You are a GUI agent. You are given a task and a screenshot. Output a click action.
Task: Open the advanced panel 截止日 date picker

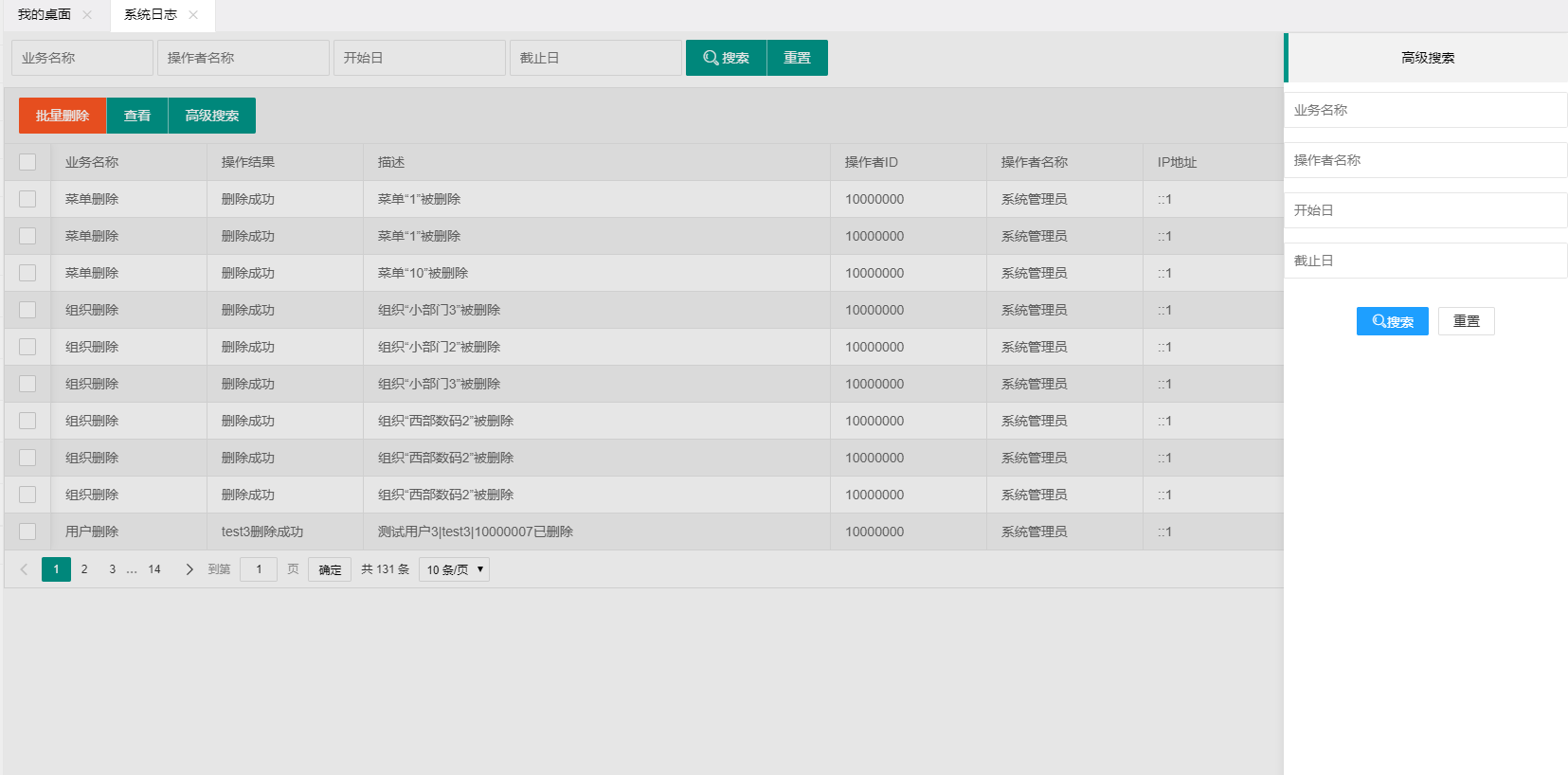tap(1425, 261)
